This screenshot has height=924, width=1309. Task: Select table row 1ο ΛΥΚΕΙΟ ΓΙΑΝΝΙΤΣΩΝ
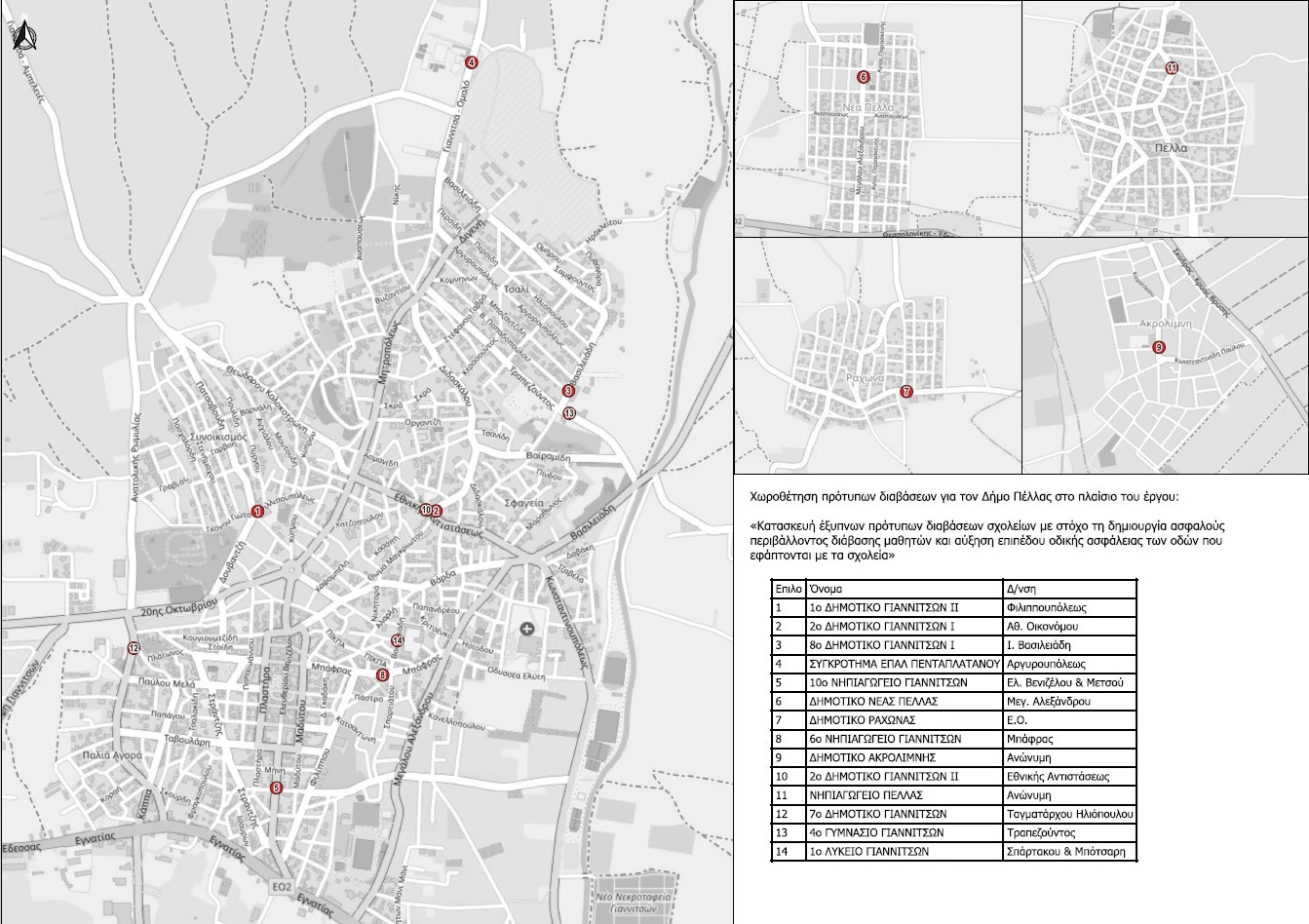coord(904,851)
